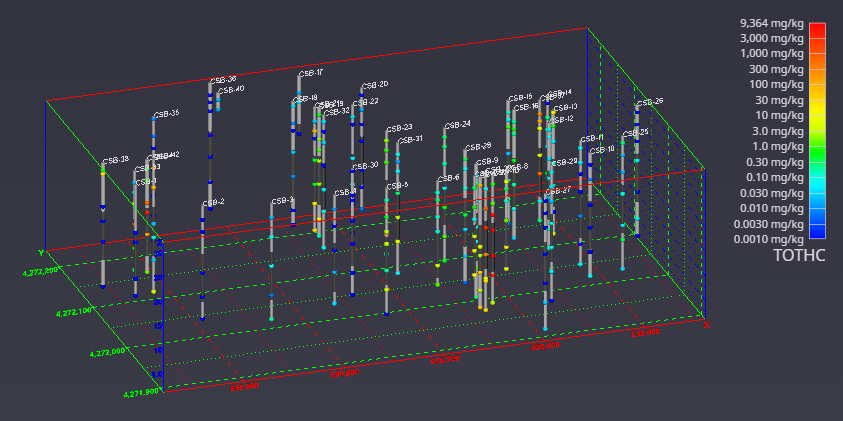Click the CSB-31 borehole label
This screenshot has height=421, width=843.
click(410, 139)
